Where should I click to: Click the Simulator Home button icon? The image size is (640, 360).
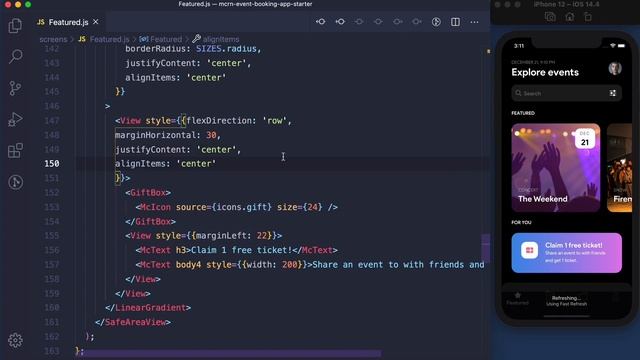coord(569,17)
